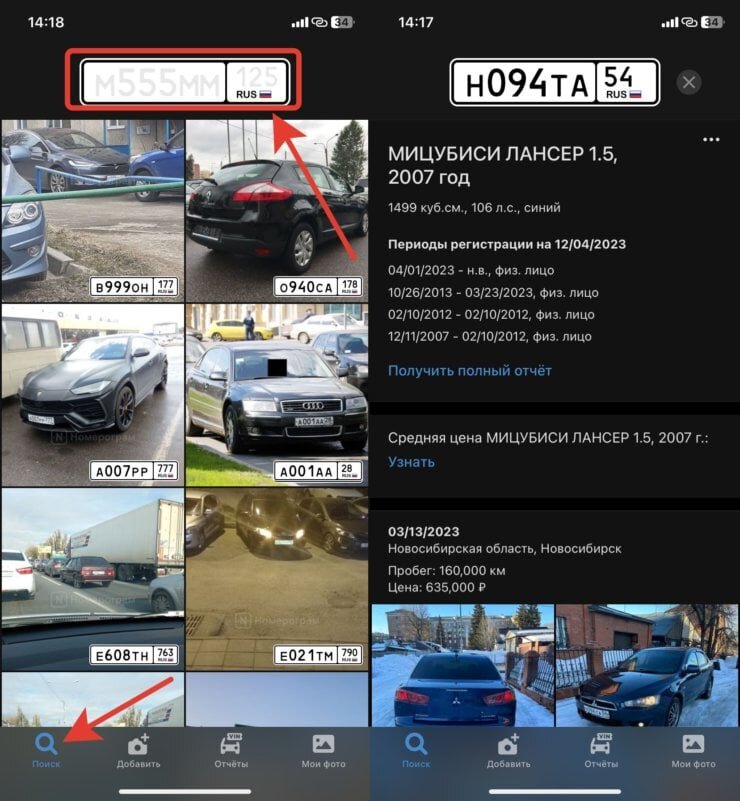Screen dimensions: 740x801
Task: Select the Цена: 635,000 ₽ text
Action: 437,587
